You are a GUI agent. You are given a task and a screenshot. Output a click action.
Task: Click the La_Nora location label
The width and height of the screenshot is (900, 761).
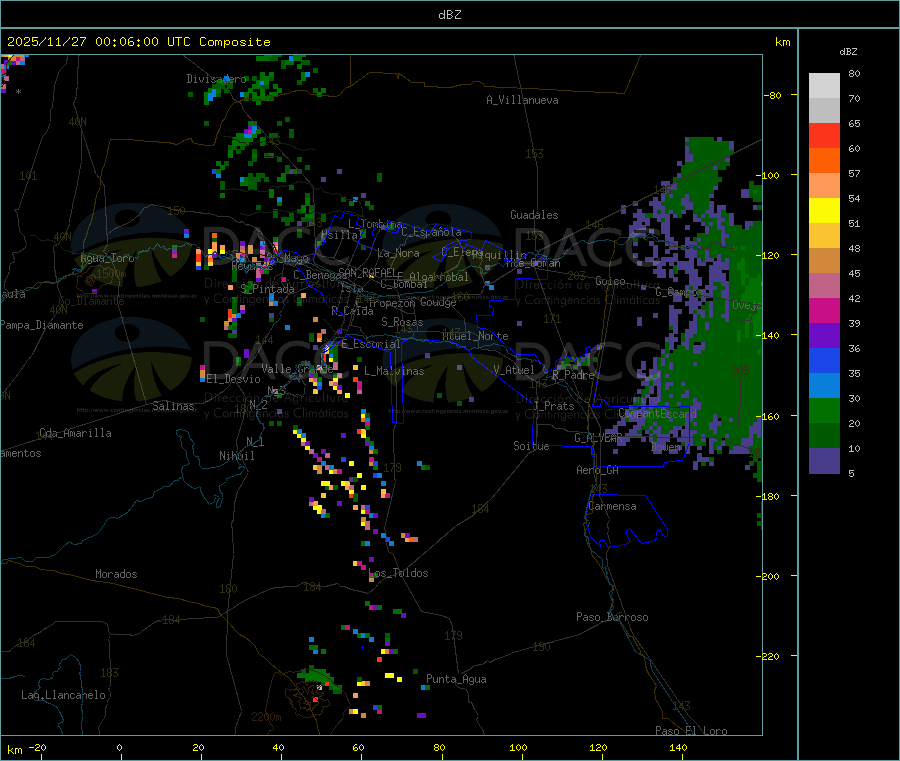point(398,253)
